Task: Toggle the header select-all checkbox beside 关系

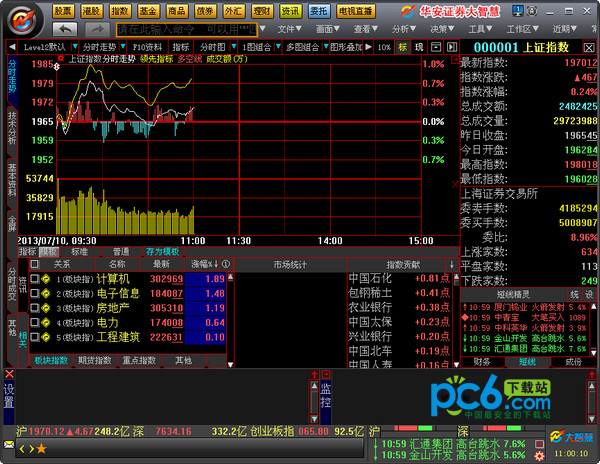Action: pyautogui.click(x=34, y=264)
